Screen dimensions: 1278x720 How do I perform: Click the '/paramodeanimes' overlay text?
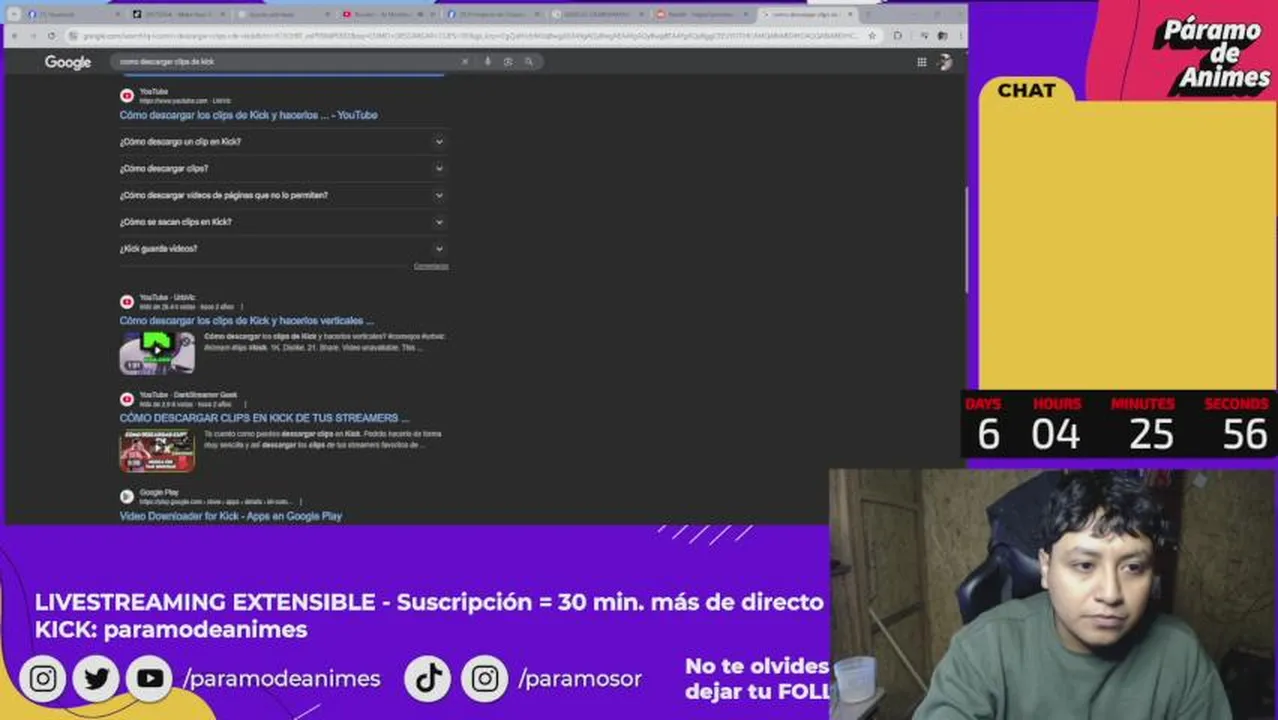pyautogui.click(x=282, y=679)
